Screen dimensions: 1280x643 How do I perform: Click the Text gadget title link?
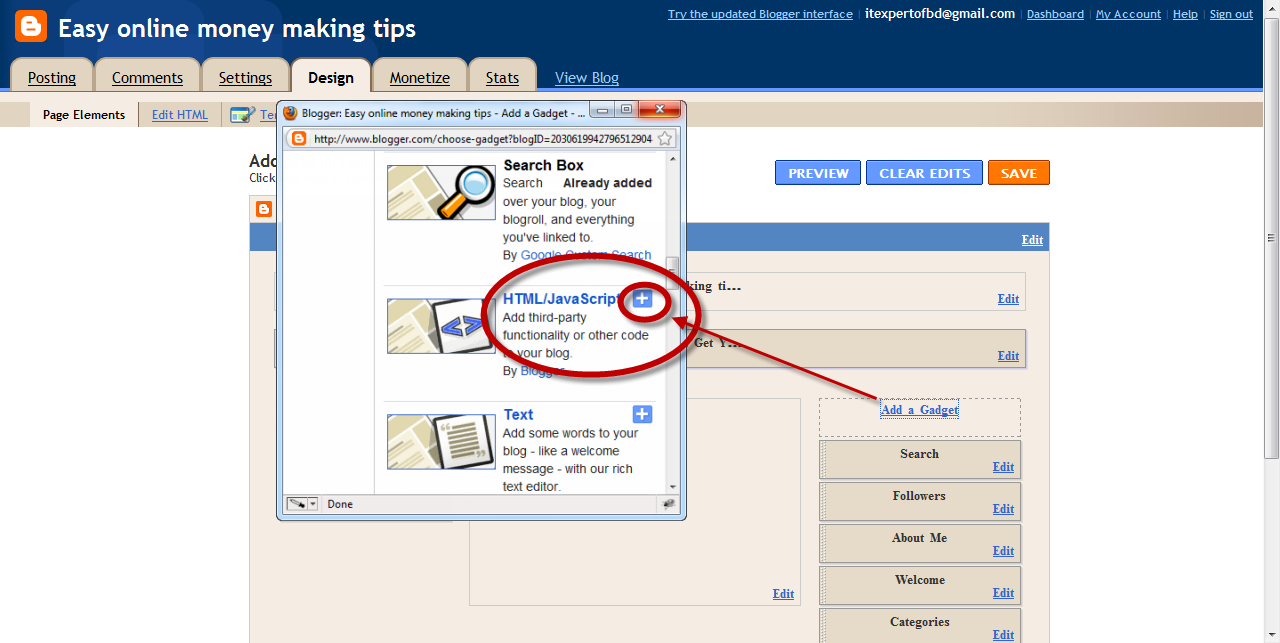pyautogui.click(x=518, y=414)
